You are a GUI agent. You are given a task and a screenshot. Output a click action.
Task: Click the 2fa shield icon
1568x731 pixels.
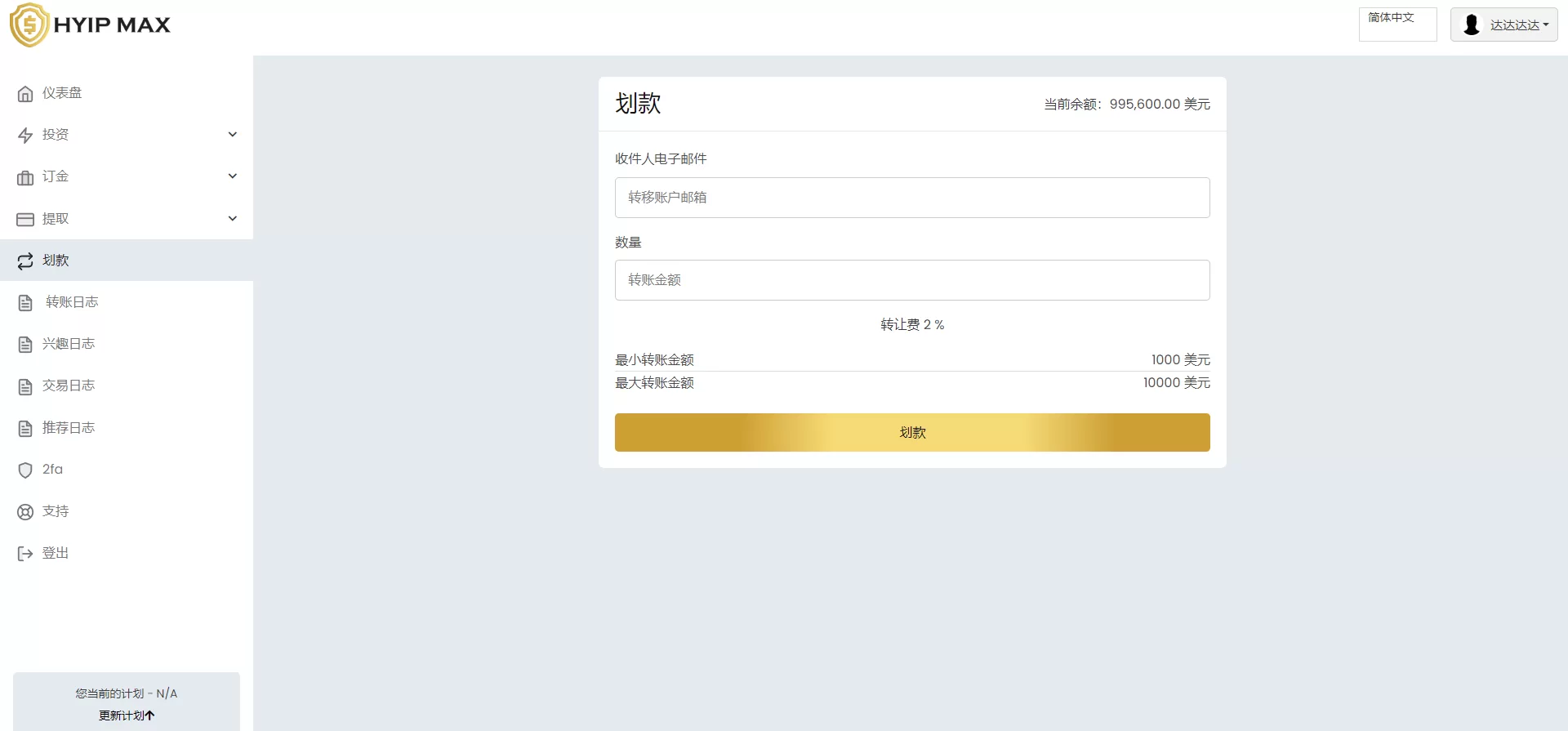tap(25, 470)
